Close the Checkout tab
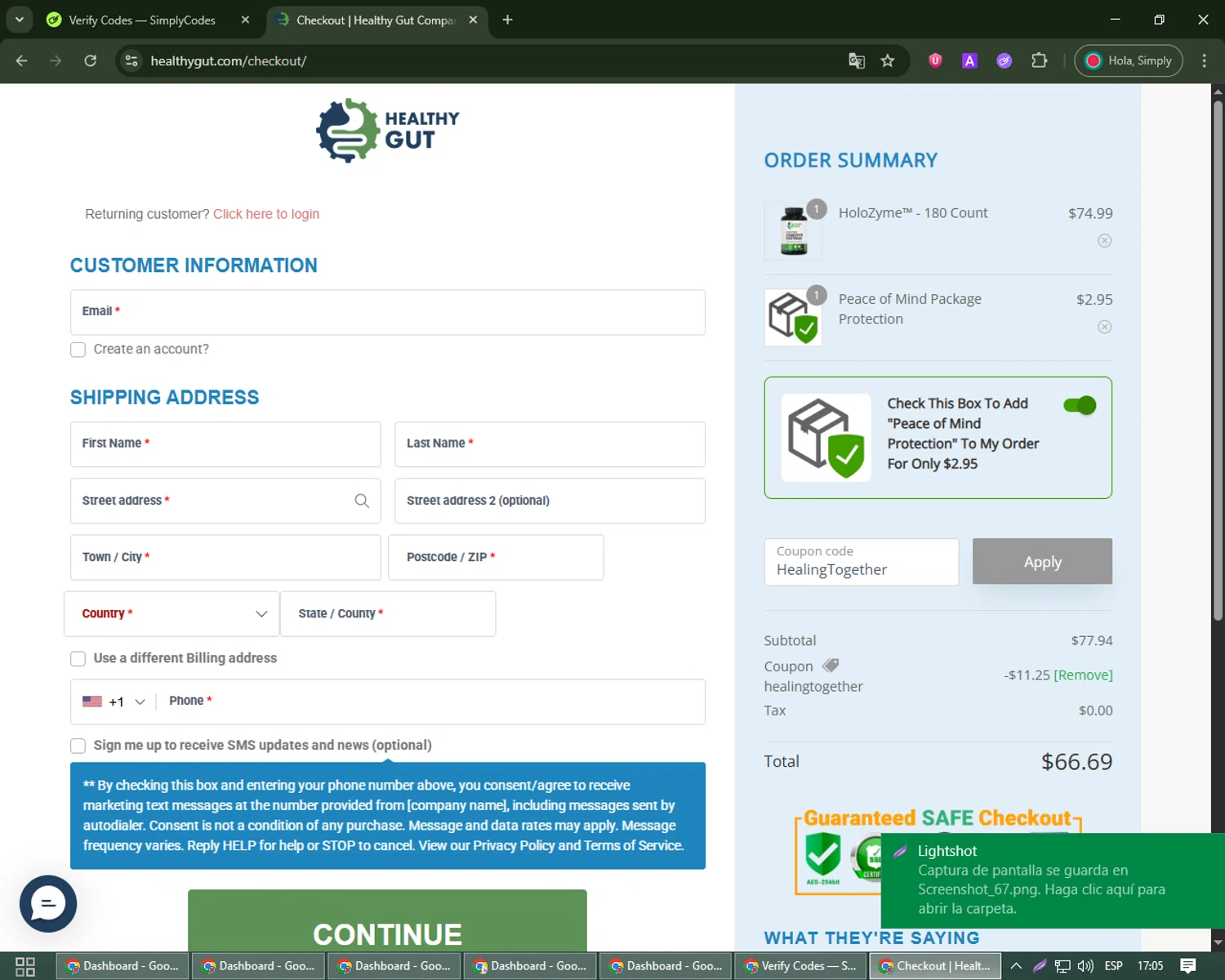Image resolution: width=1225 pixels, height=980 pixels. [x=473, y=20]
